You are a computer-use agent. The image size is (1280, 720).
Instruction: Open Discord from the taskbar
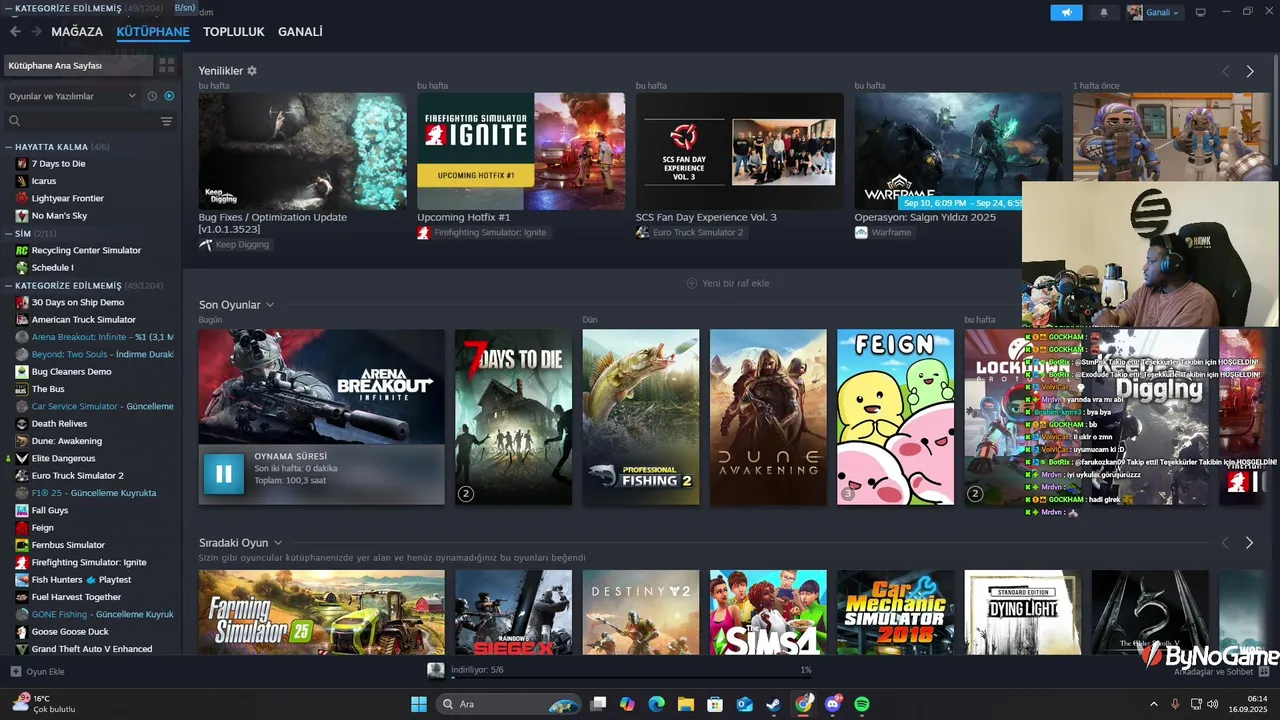pyautogui.click(x=833, y=704)
